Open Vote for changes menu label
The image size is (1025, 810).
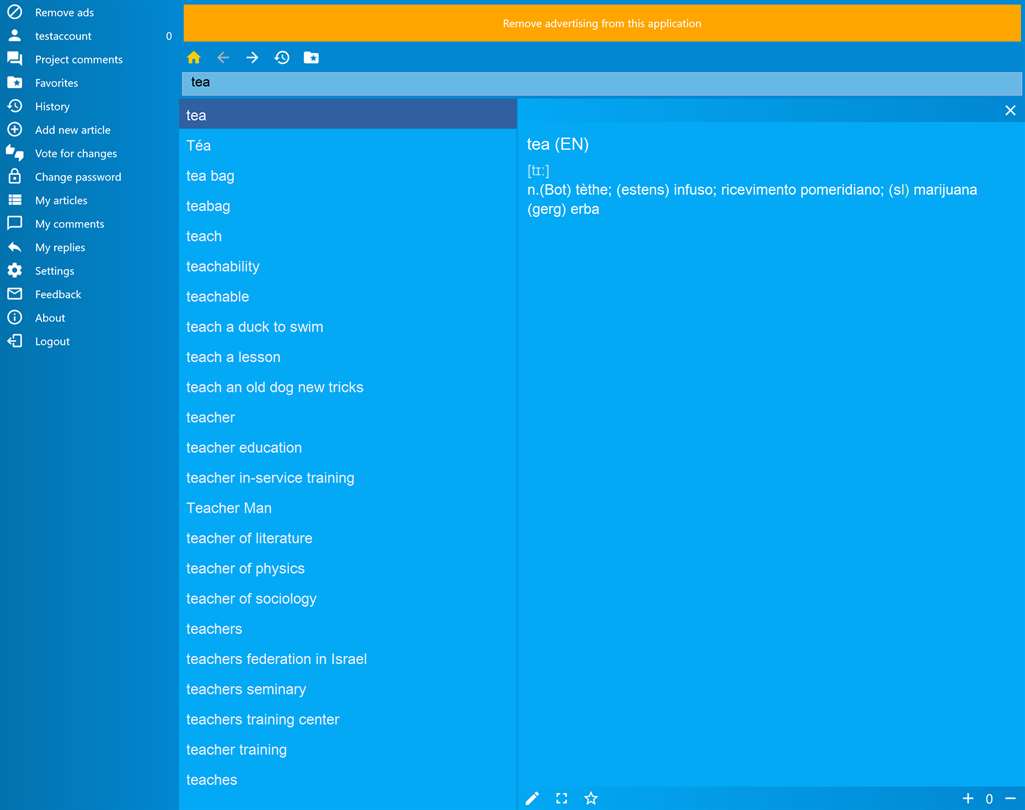pyautogui.click(x=76, y=153)
